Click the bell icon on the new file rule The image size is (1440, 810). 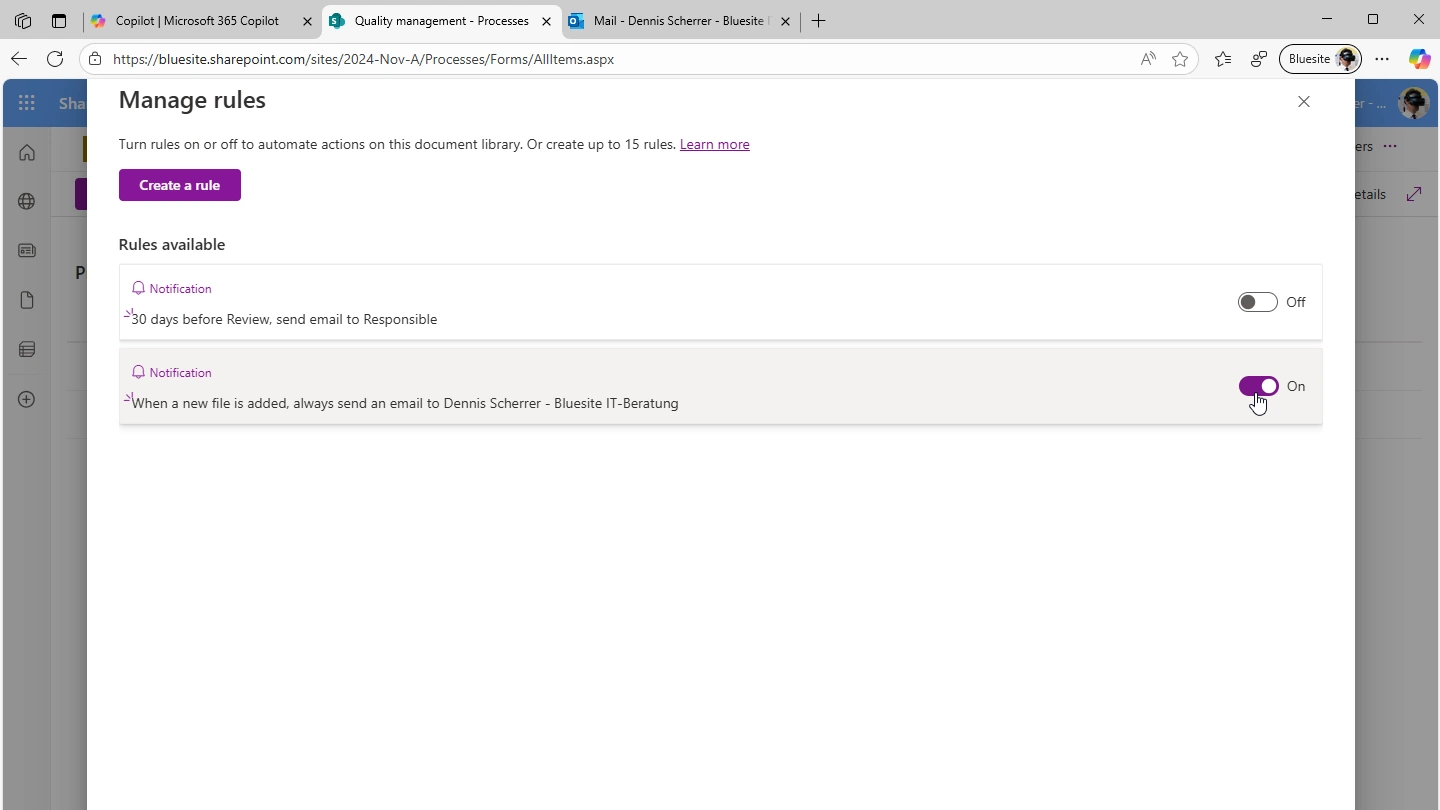point(138,372)
